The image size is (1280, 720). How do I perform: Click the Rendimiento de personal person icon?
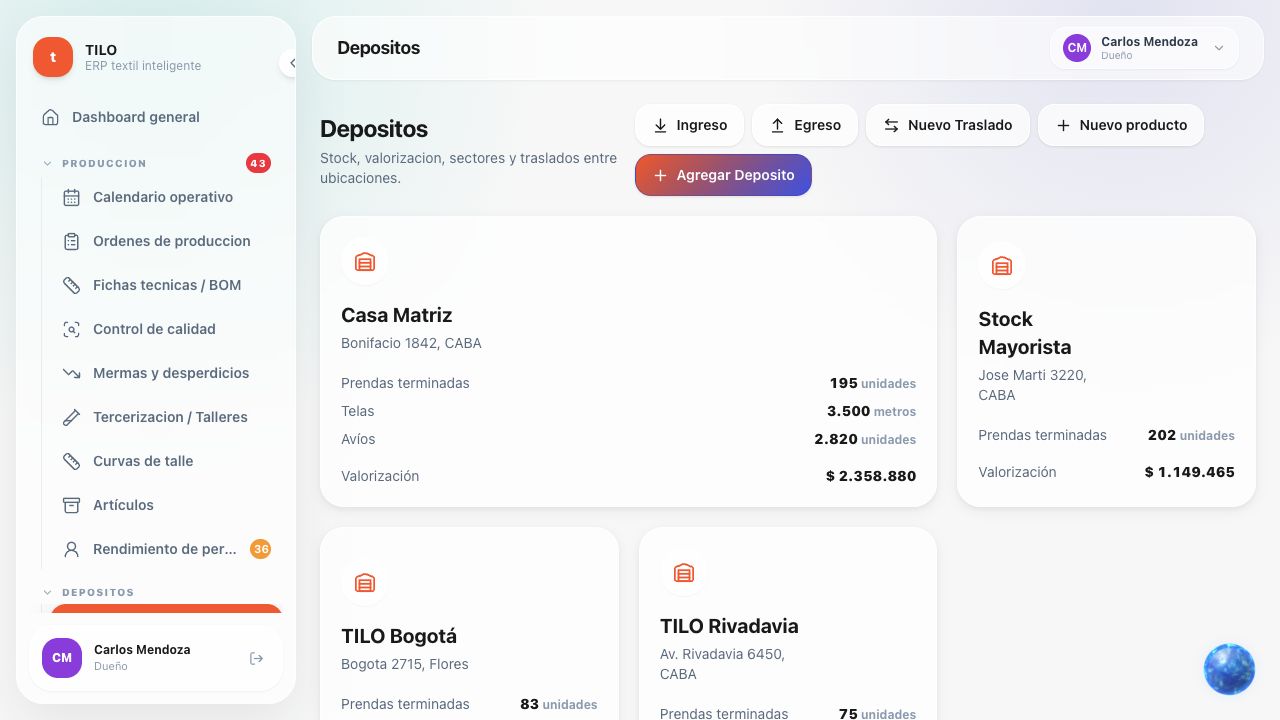pos(71,549)
